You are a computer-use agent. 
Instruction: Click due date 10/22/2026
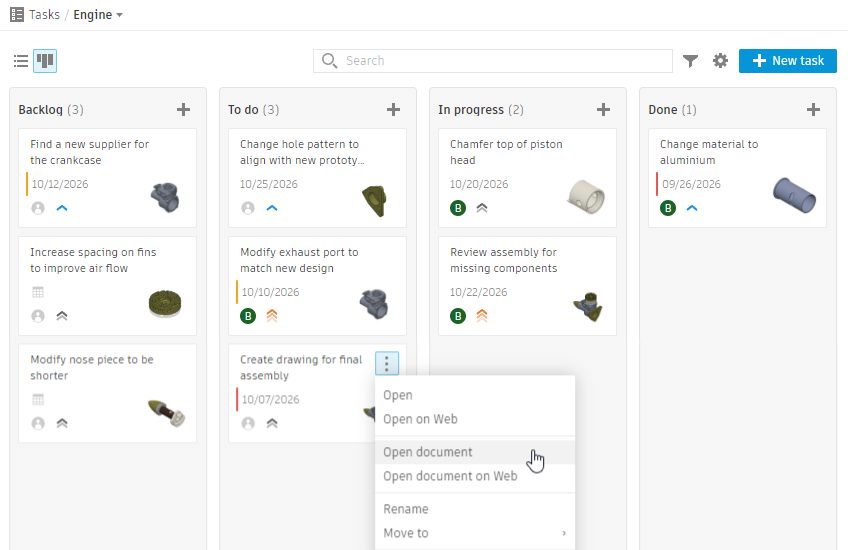pos(479,293)
